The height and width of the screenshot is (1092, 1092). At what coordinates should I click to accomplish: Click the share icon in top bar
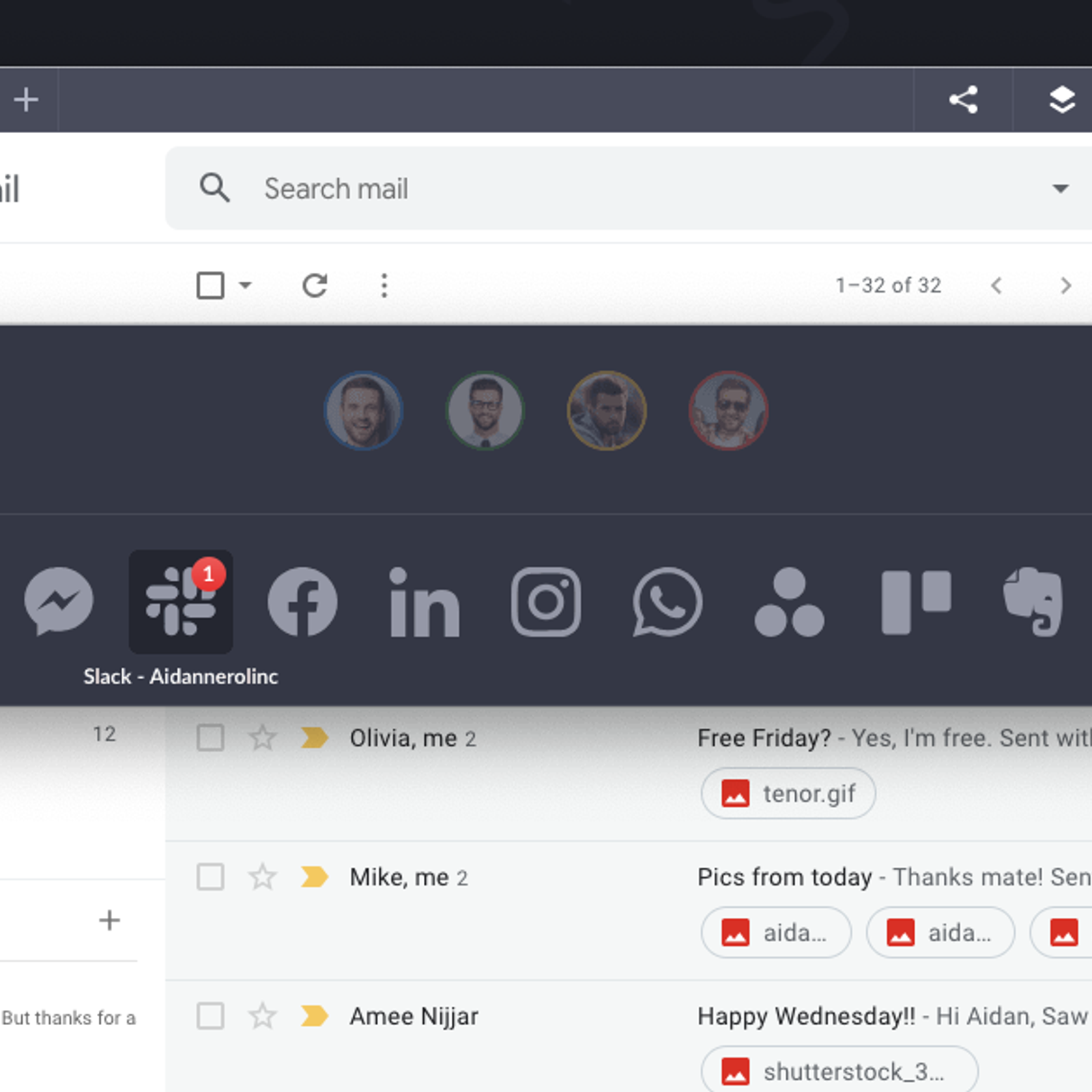[x=964, y=100]
